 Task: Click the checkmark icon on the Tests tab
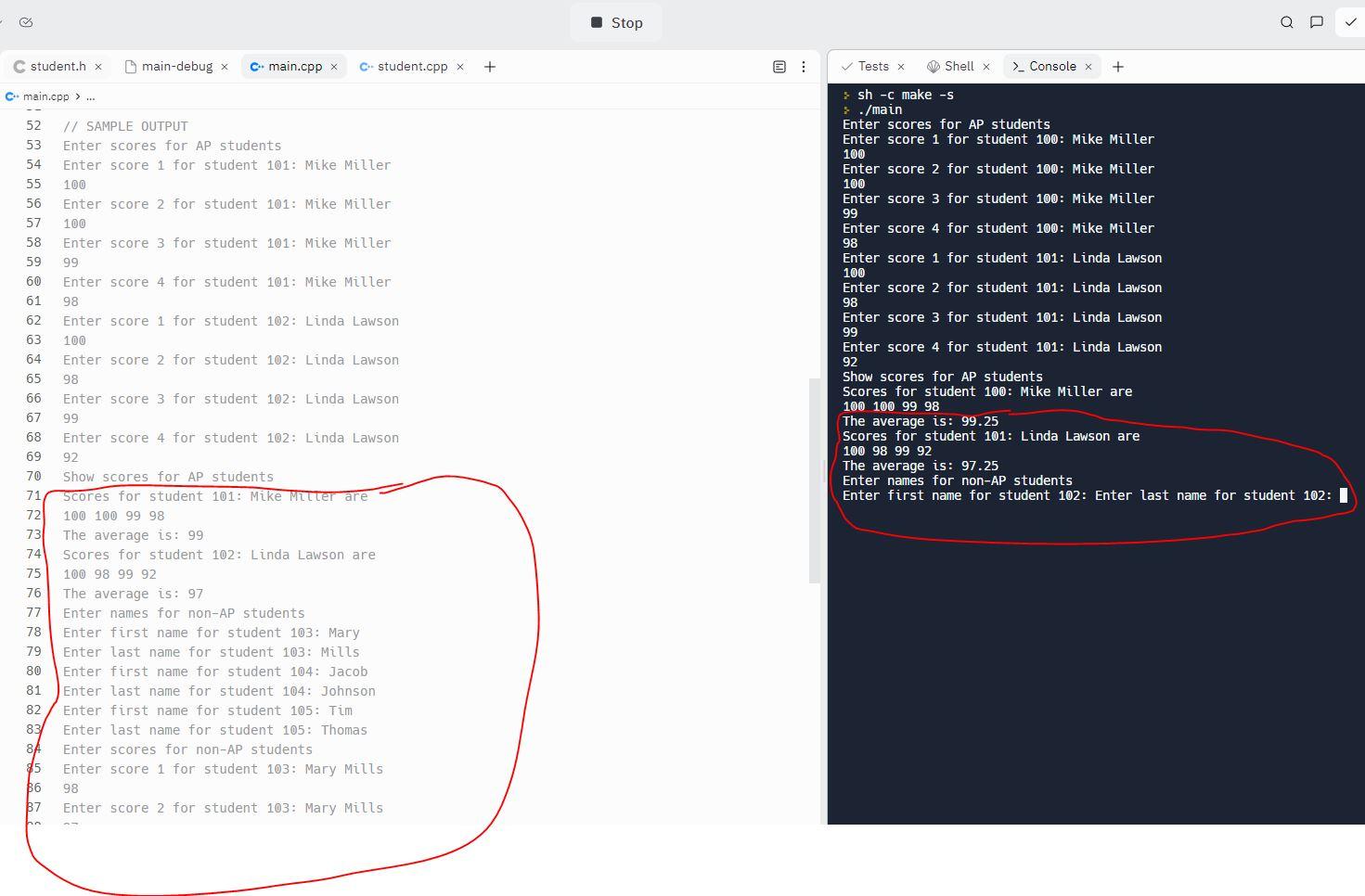pos(845,66)
